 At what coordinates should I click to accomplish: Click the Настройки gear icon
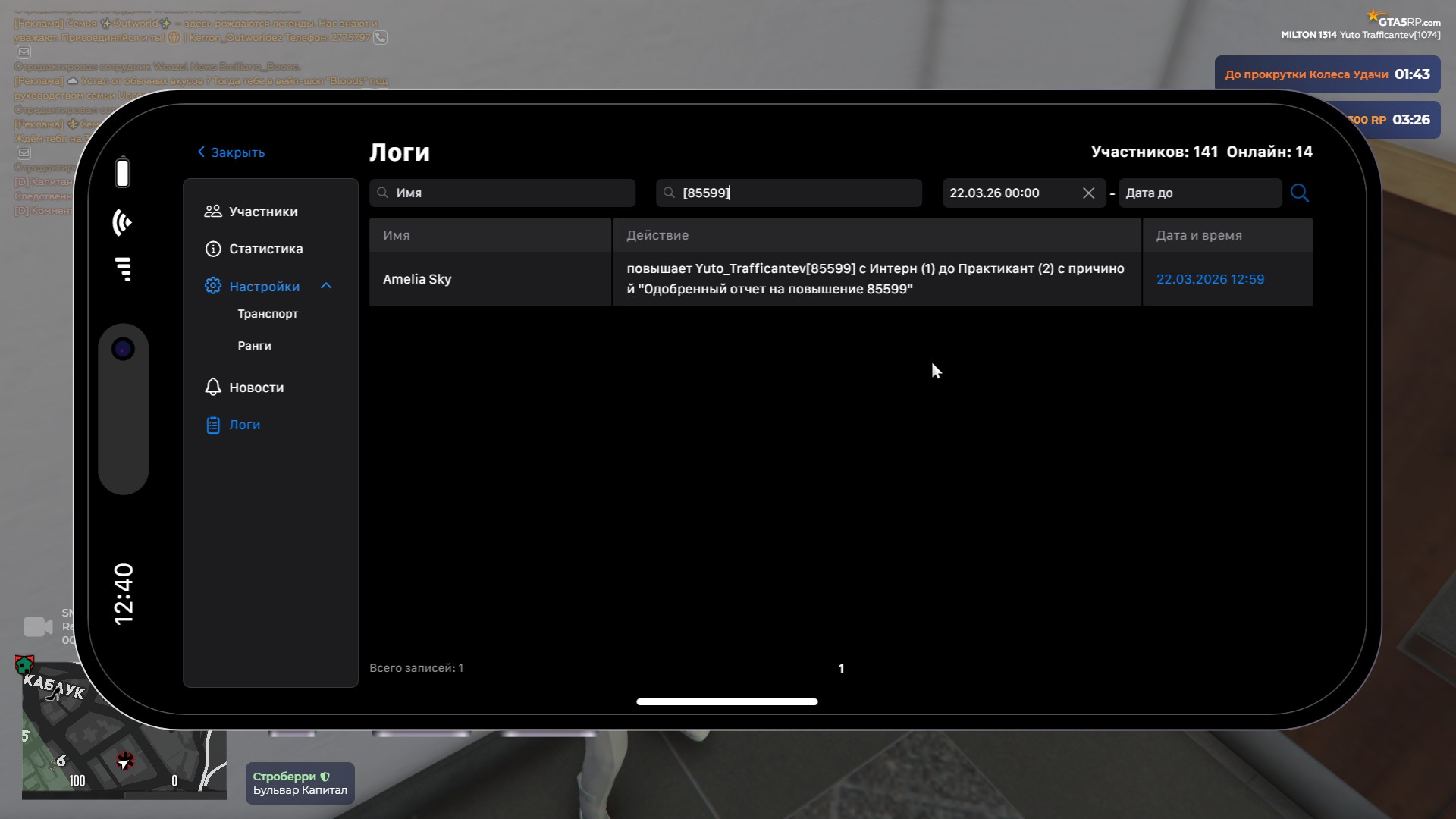(213, 286)
